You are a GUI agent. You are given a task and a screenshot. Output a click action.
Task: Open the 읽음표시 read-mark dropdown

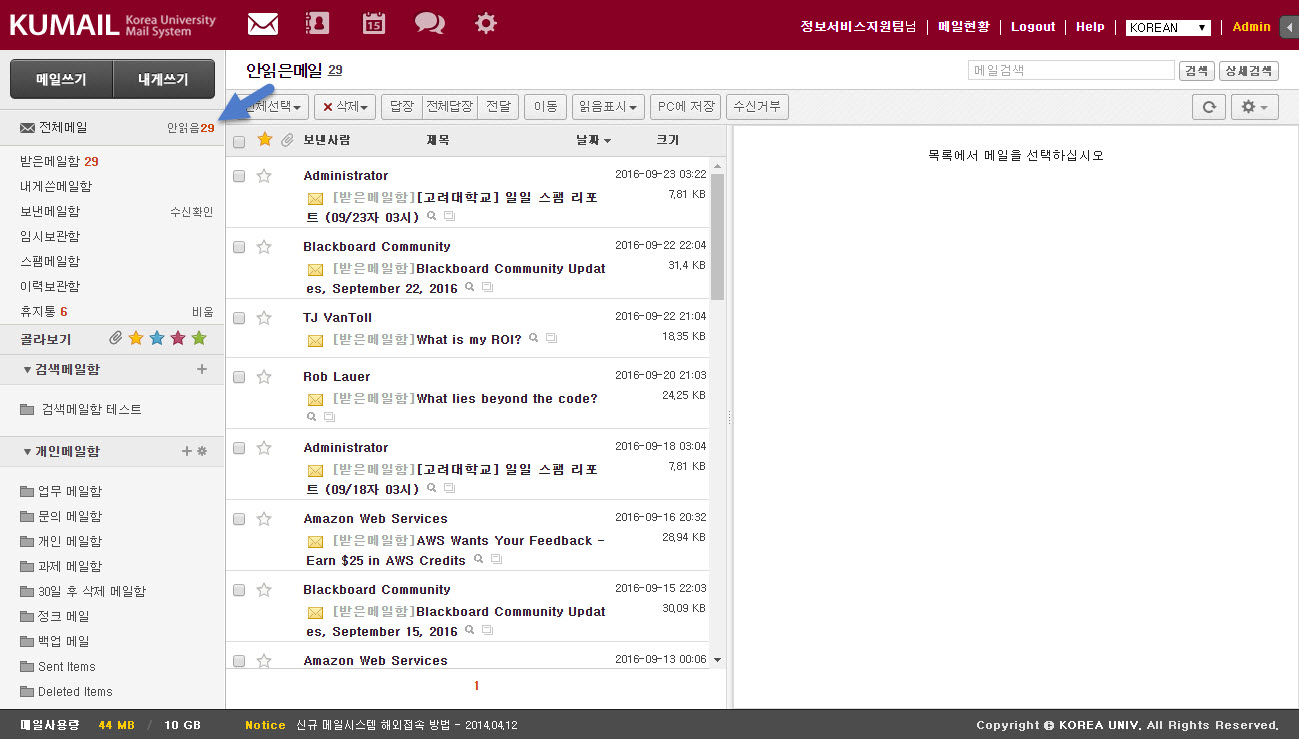pyautogui.click(x=608, y=106)
